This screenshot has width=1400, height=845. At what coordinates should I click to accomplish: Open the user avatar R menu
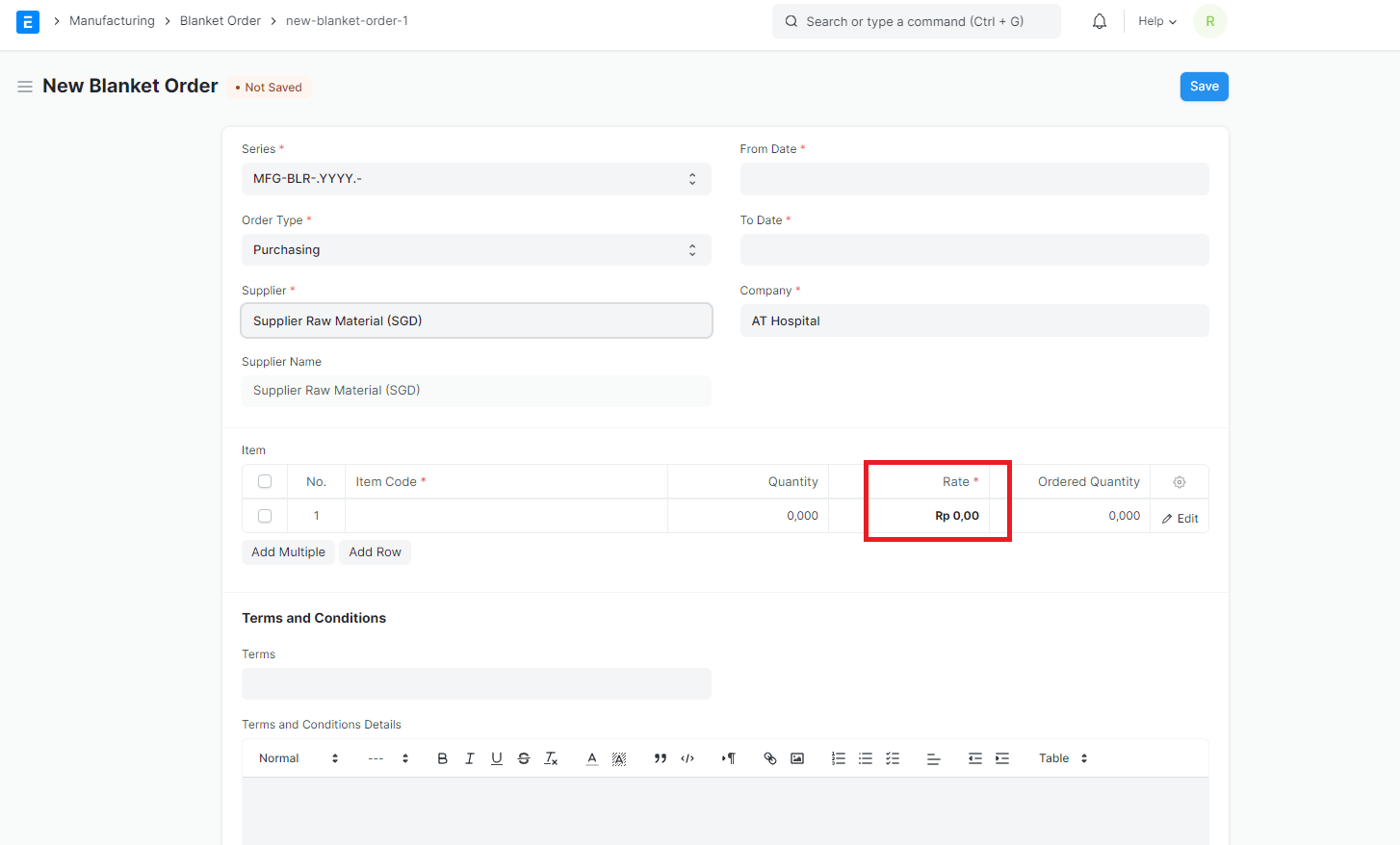[x=1210, y=21]
